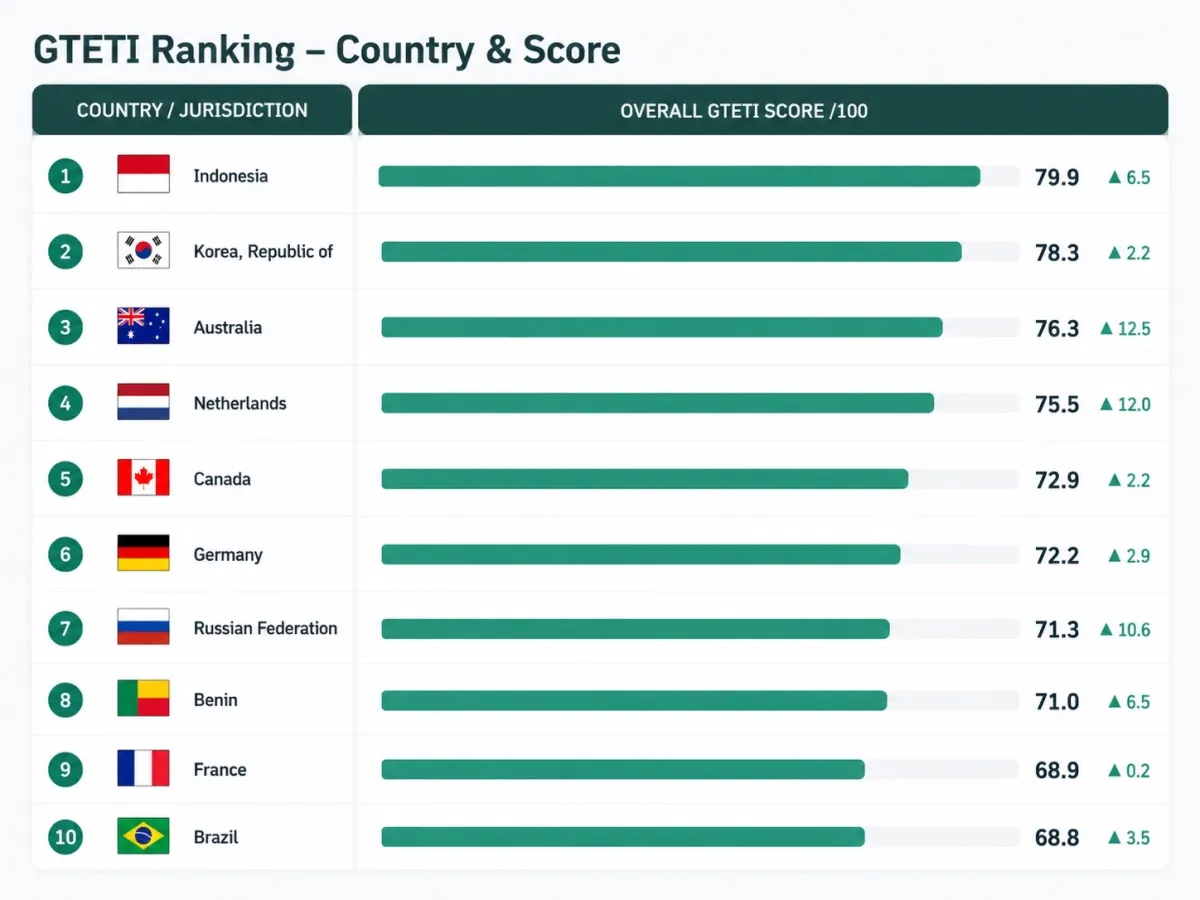This screenshot has width=1200, height=900.
Task: Click the Netherlands flag icon
Action: 143,402
